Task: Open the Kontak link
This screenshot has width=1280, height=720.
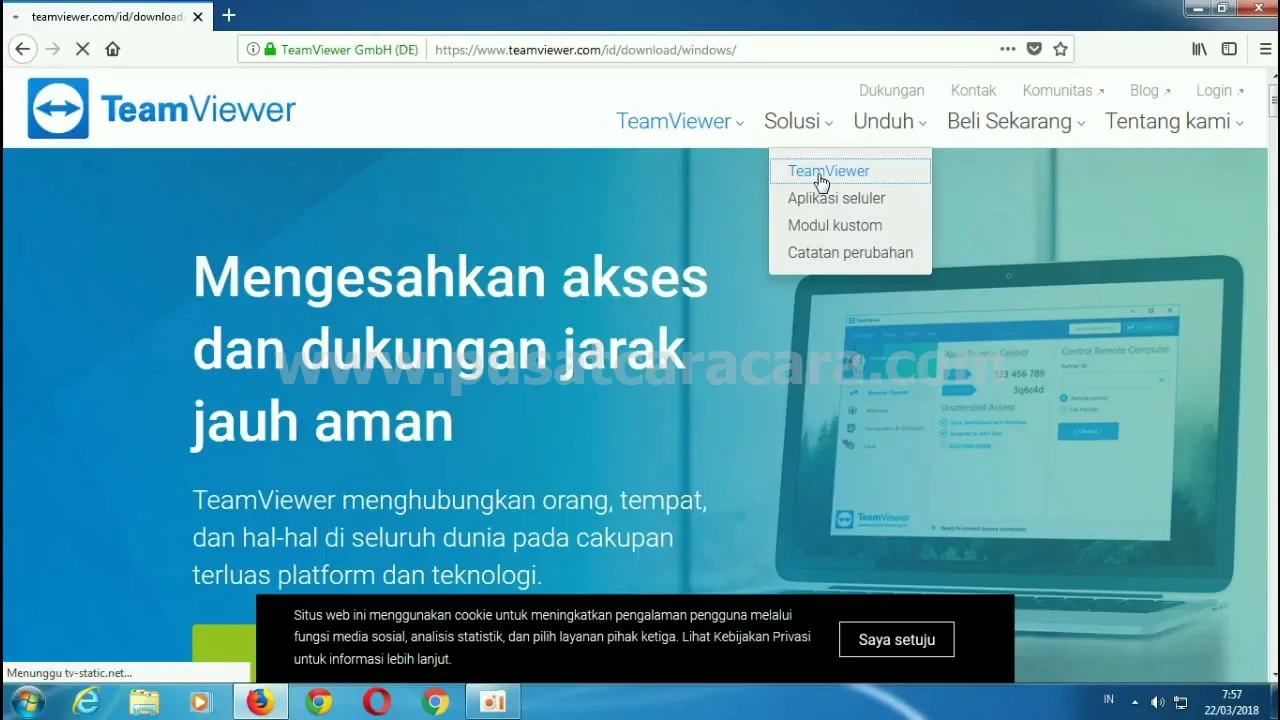Action: point(973,90)
